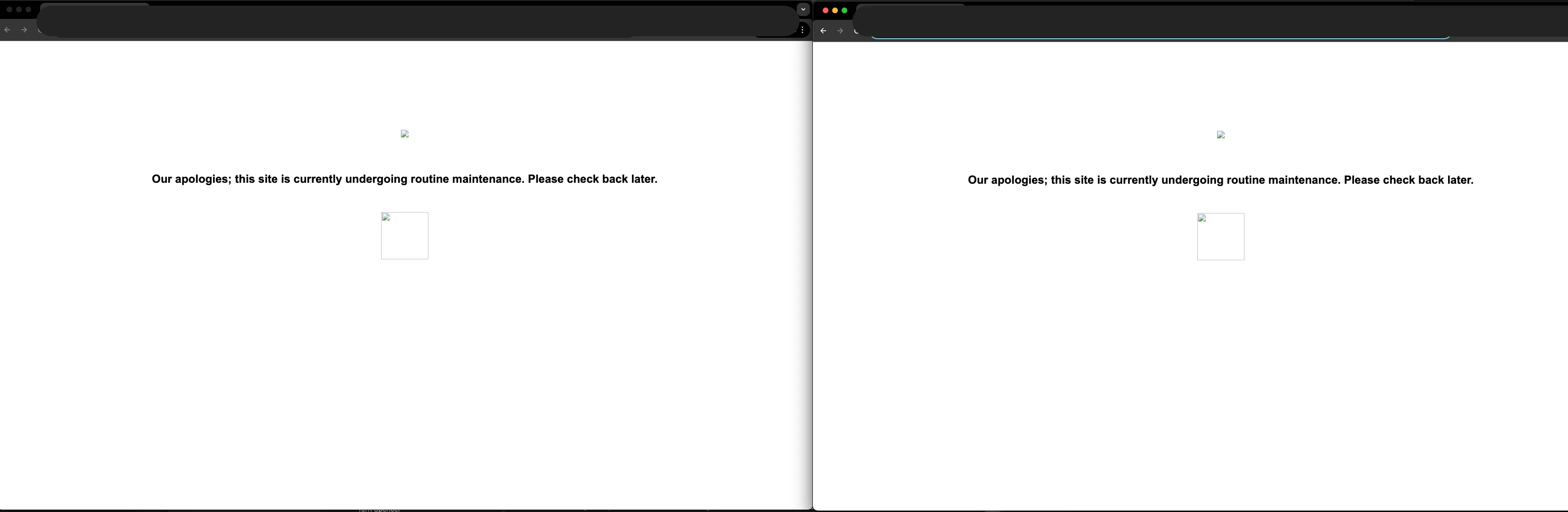Click middle gray dot of left window

(x=19, y=10)
